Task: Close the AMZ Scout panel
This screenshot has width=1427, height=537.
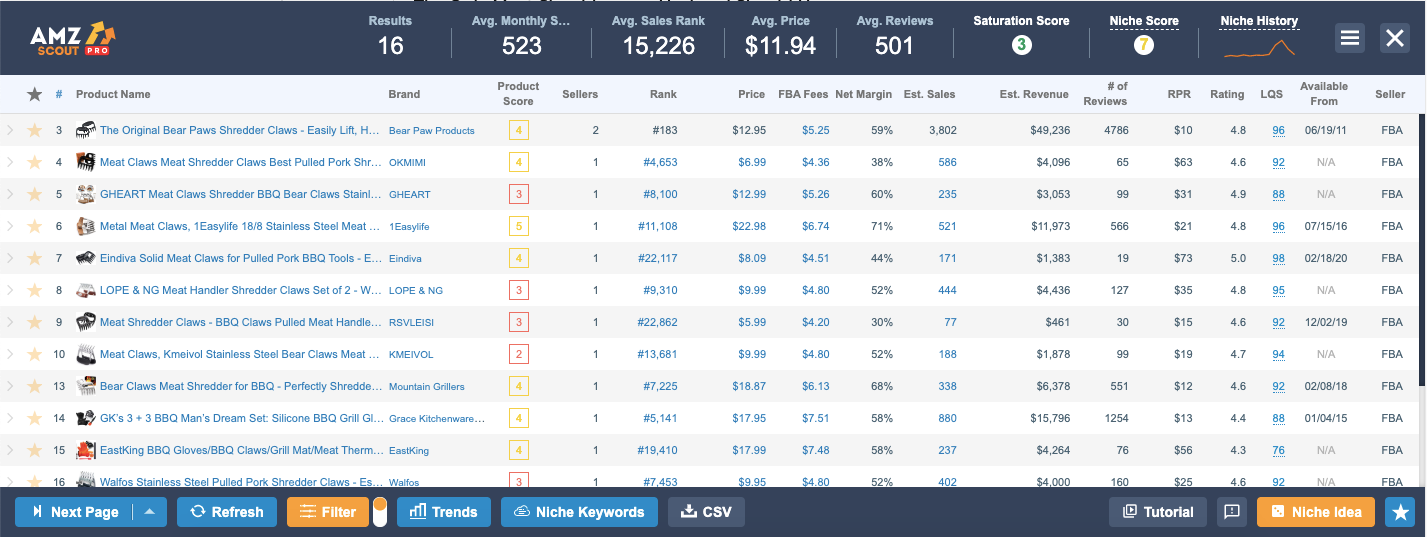Action: point(1394,38)
